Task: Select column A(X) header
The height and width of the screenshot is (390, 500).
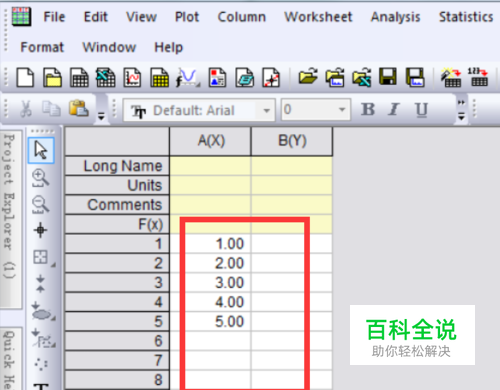Action: coord(211,141)
